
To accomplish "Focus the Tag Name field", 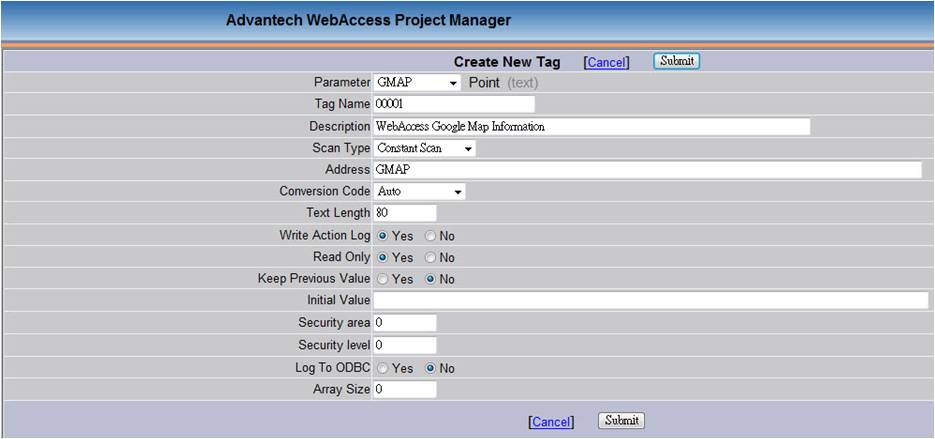I will tap(454, 104).
